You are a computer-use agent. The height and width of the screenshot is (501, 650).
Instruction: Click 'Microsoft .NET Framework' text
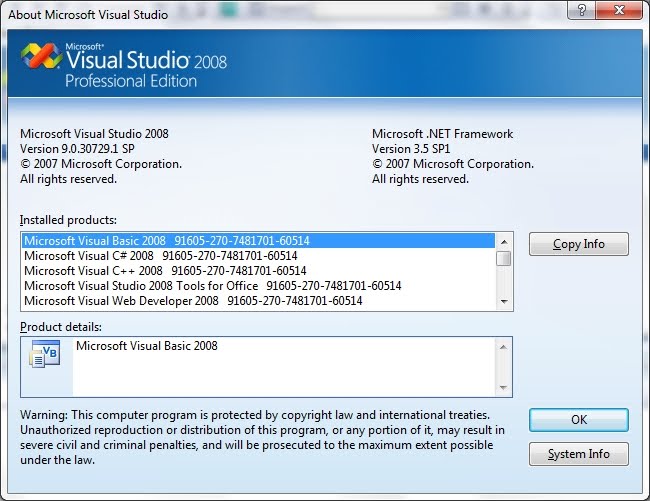pyautogui.click(x=442, y=134)
